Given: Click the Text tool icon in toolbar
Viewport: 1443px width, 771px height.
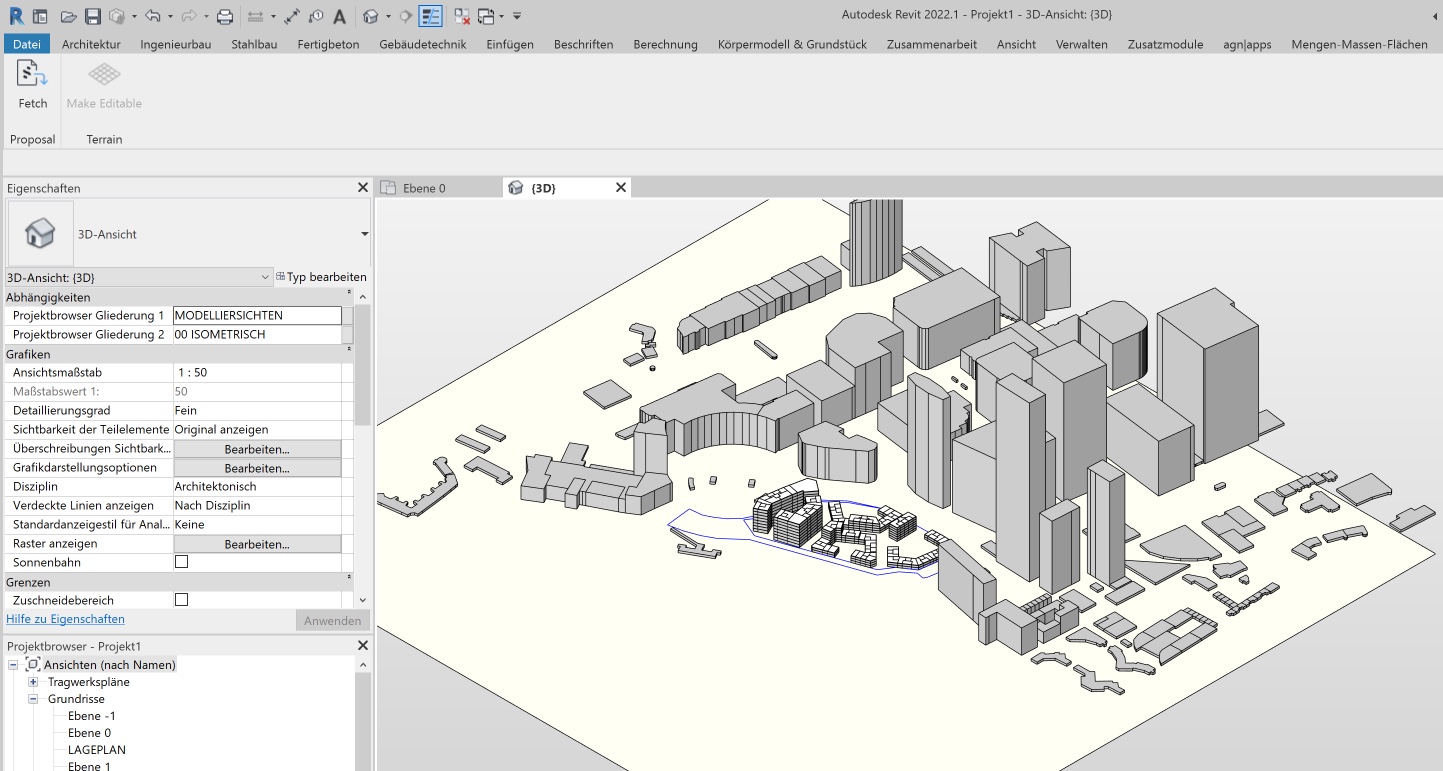Looking at the screenshot, I should [x=340, y=15].
